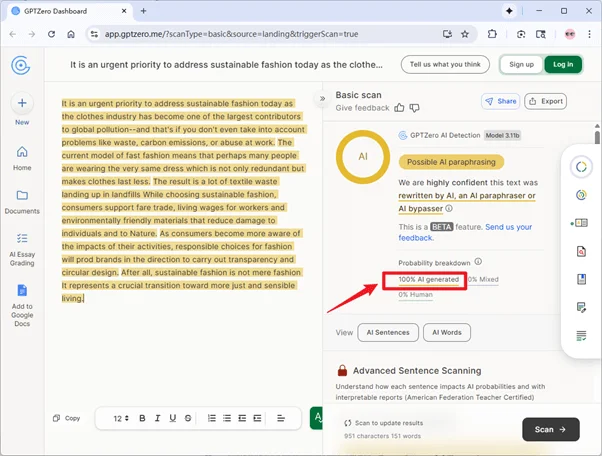This screenshot has height=456, width=602.
Task: Collapse the results panel with chevron
Action: [x=322, y=99]
